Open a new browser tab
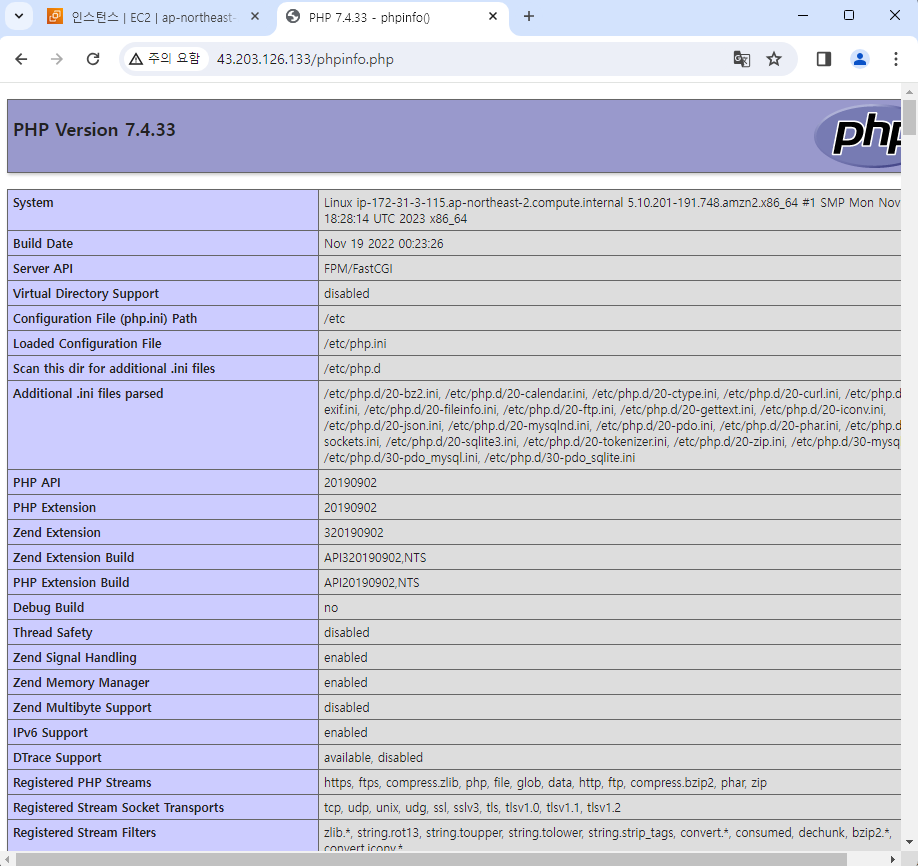 point(529,16)
